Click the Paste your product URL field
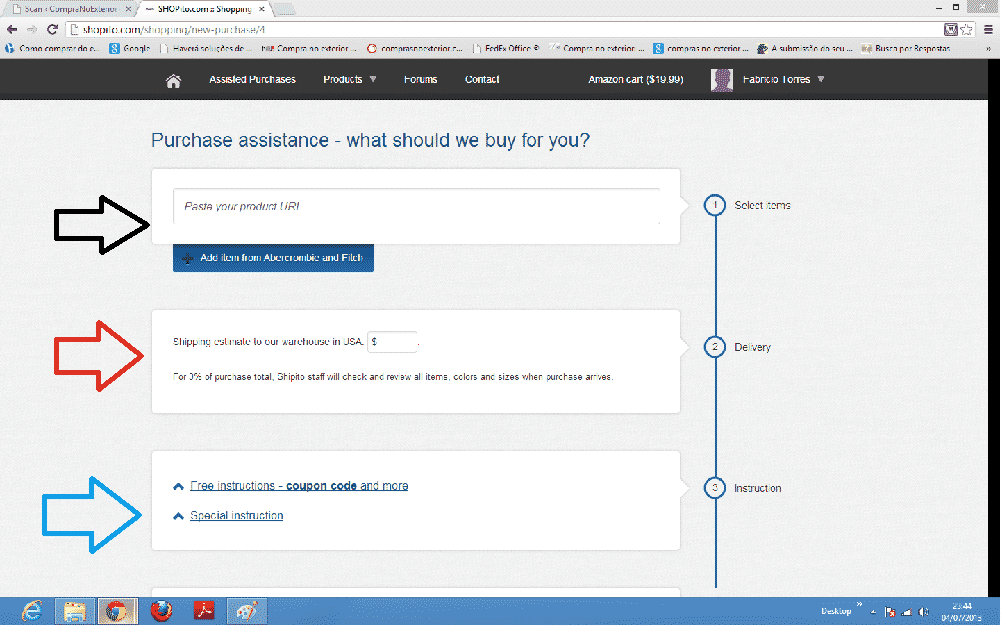Image resolution: width=1002 pixels, height=626 pixels. pyautogui.click(x=415, y=206)
